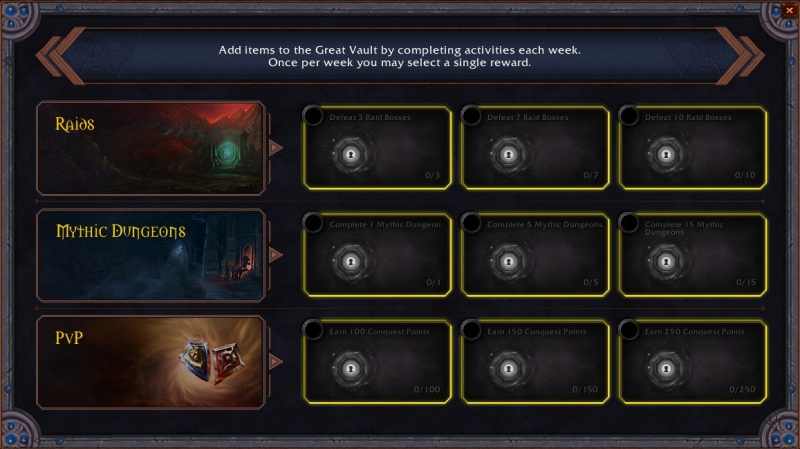Click the lock icon under Complete 5 Mythic Dungeons
Viewport: 800px width, 449px height.
[508, 261]
